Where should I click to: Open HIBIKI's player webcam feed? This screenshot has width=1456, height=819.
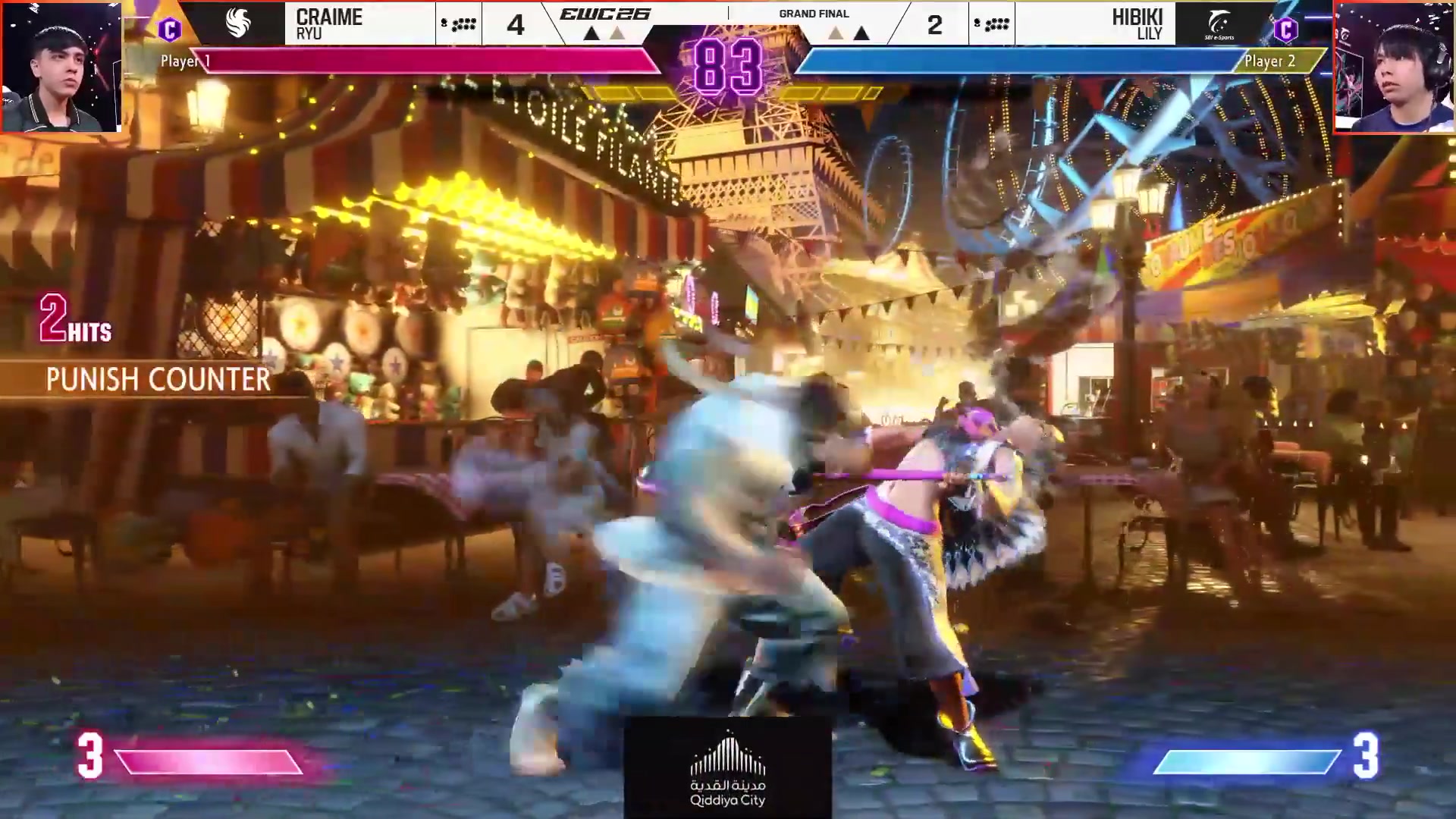click(x=1395, y=67)
